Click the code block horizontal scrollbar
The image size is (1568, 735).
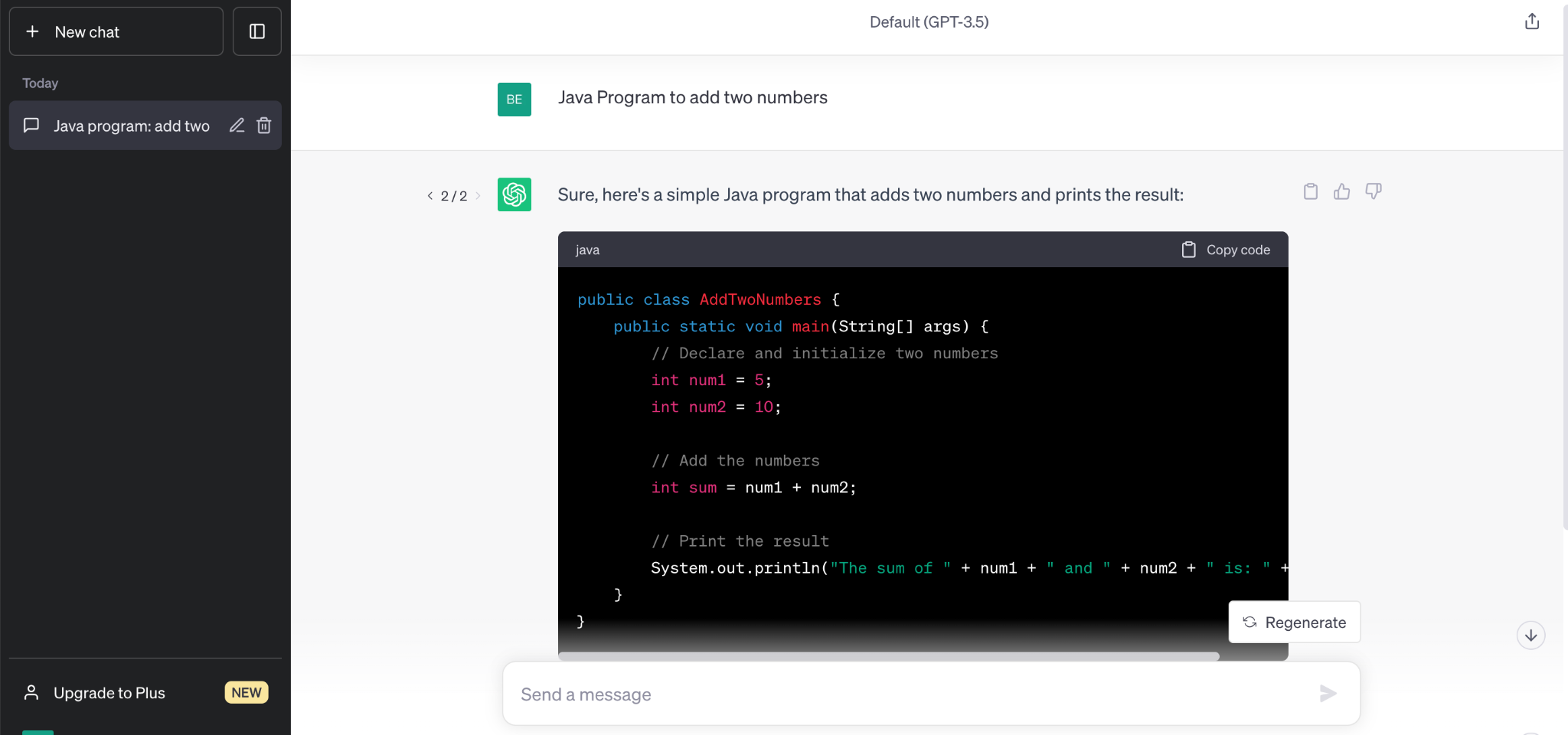[888, 656]
